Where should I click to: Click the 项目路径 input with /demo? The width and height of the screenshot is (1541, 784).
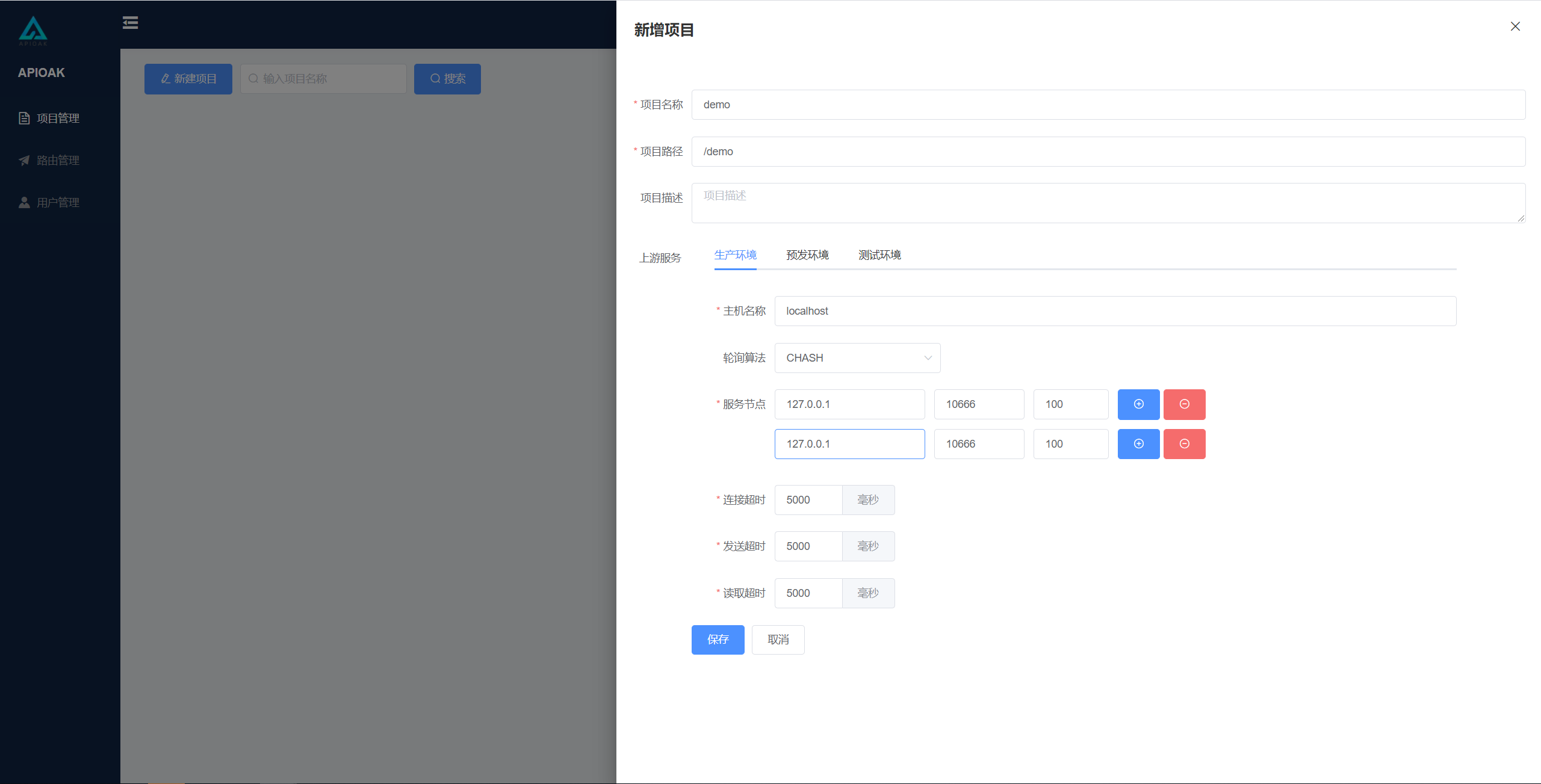1108,152
